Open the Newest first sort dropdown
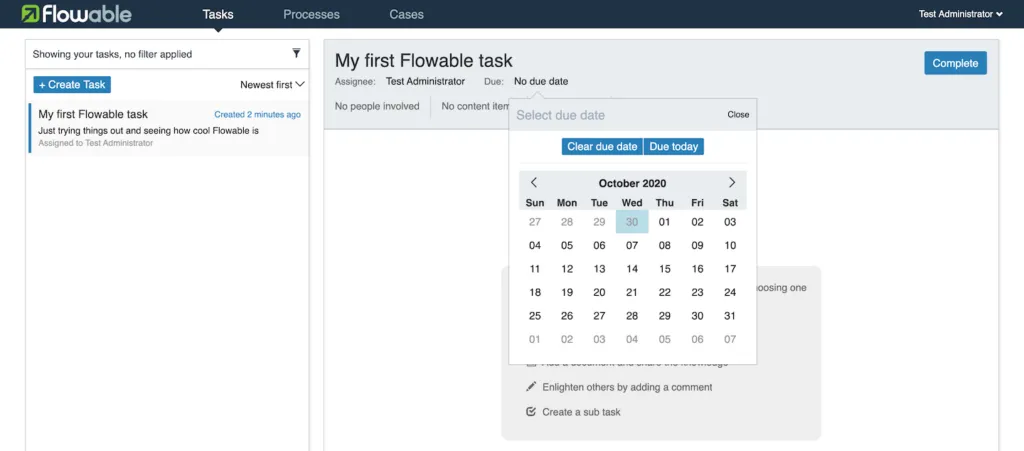The image size is (1024, 451). coord(272,85)
